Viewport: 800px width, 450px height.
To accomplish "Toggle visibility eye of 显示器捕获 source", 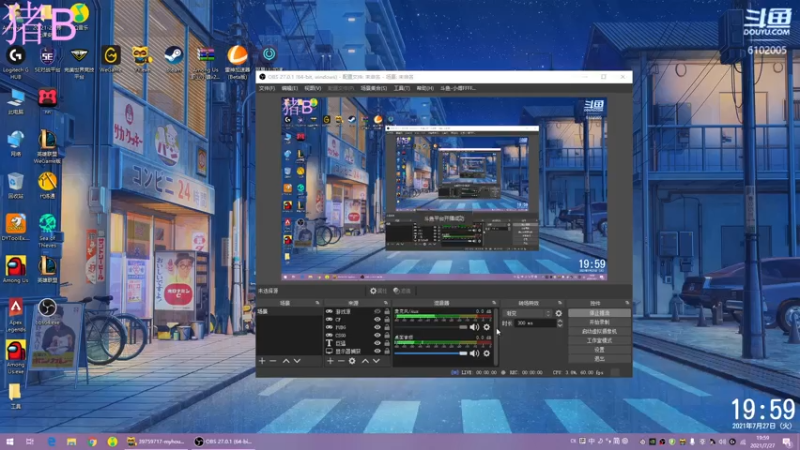I will tap(378, 351).
